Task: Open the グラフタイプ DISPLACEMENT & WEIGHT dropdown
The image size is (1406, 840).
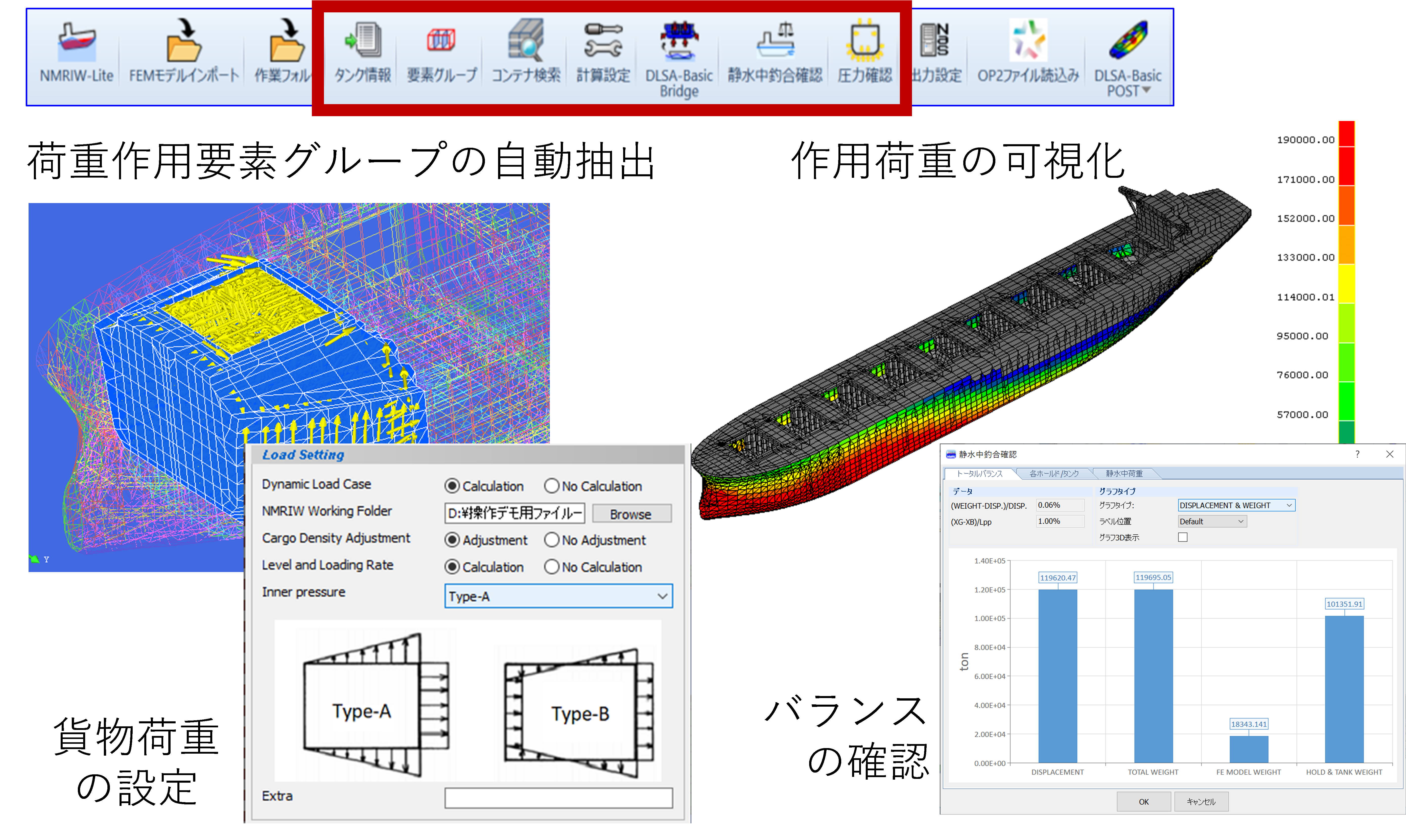Action: coord(1236,505)
